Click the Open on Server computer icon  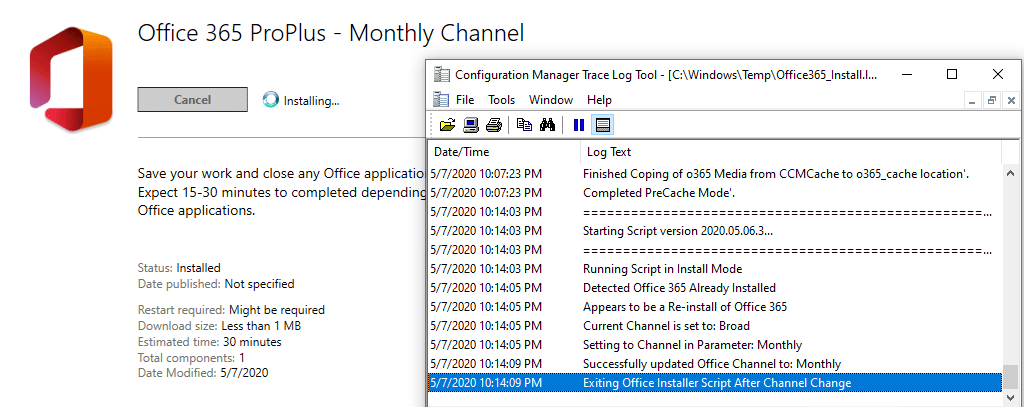click(x=470, y=125)
